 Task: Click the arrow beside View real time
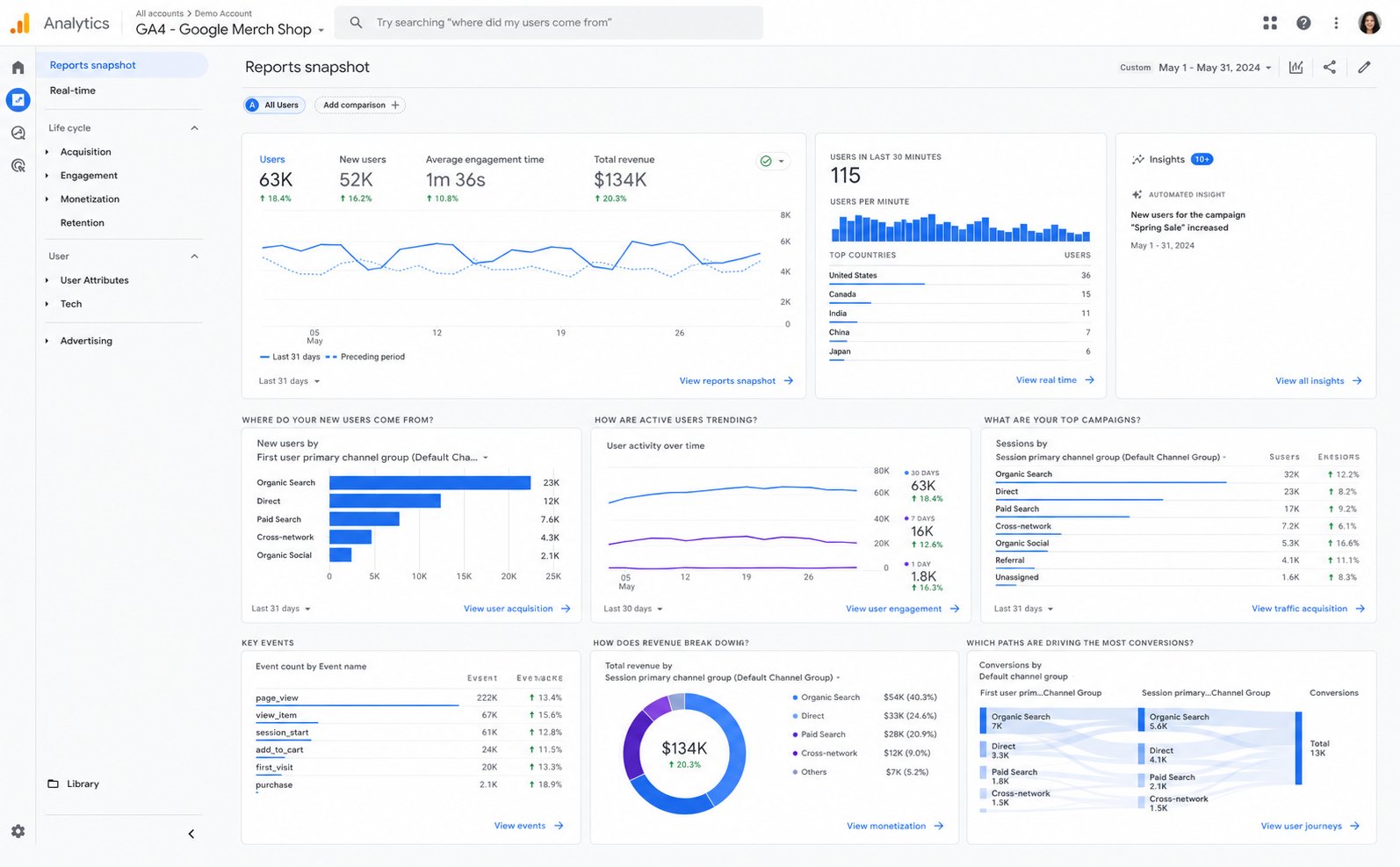(x=1089, y=380)
